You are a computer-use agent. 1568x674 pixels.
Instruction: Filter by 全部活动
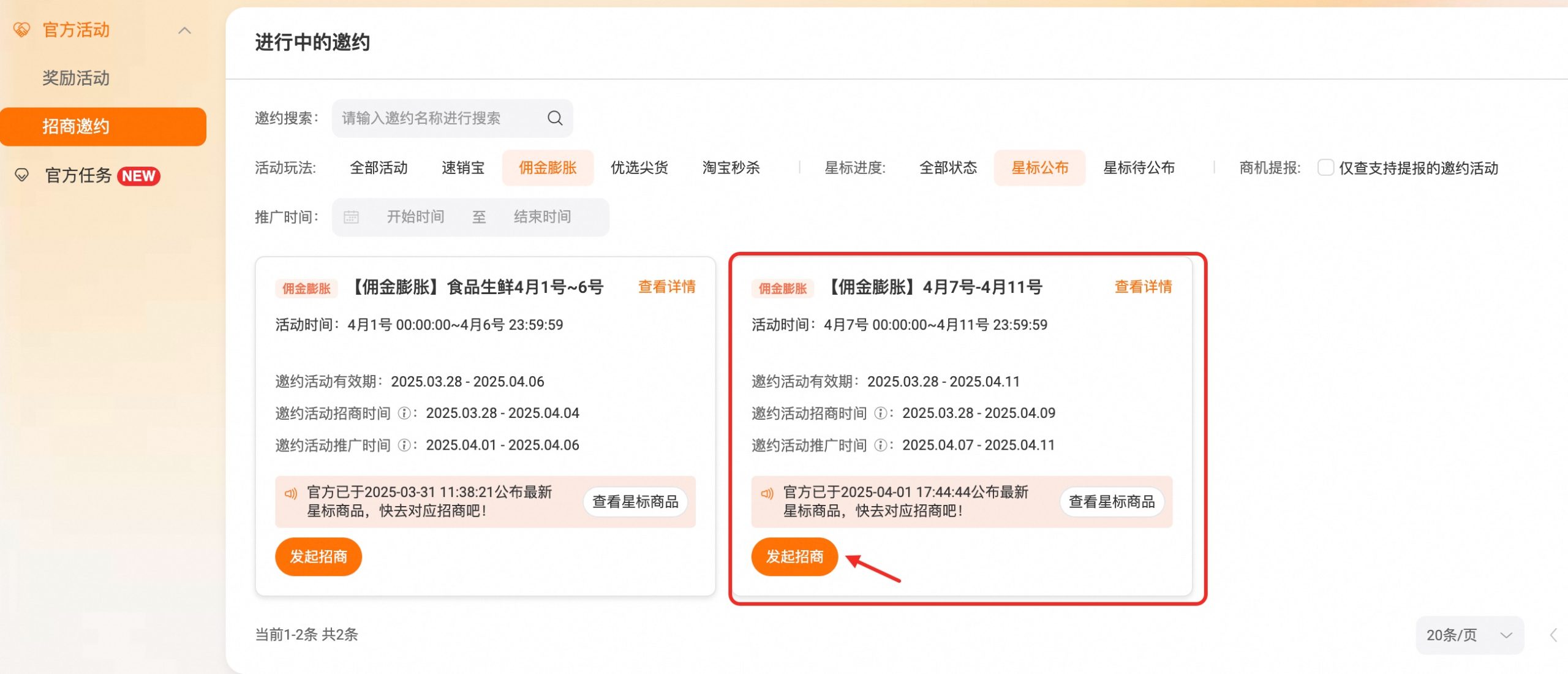point(379,167)
